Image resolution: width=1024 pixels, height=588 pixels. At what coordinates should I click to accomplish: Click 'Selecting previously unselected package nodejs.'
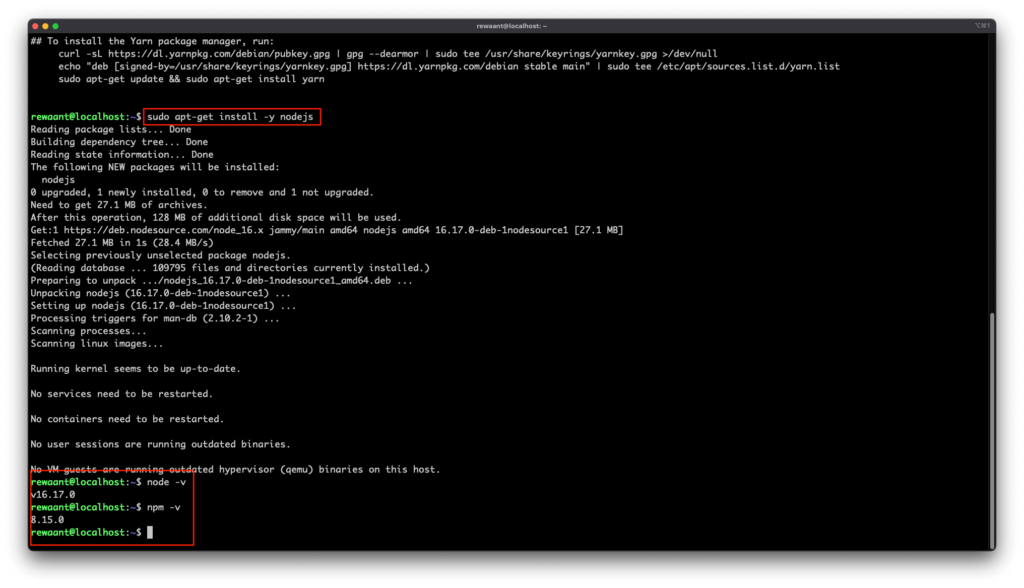click(161, 255)
